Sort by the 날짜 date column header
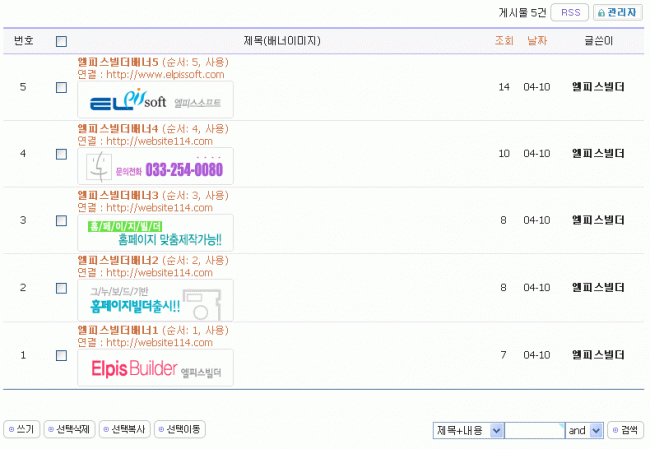The width and height of the screenshot is (650, 449). 537,41
